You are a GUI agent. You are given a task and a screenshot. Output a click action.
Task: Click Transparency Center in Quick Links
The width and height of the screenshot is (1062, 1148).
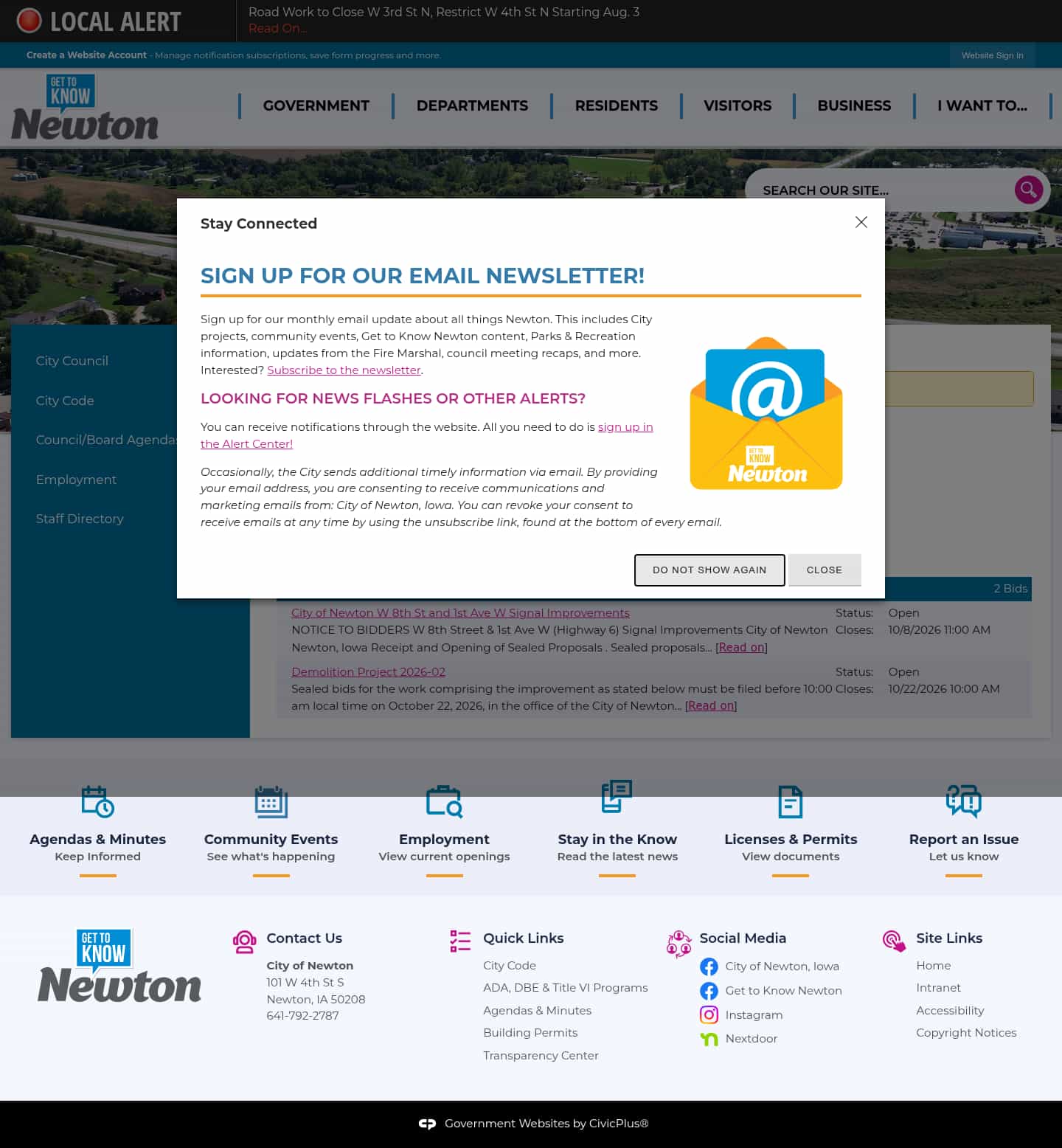tap(541, 1056)
